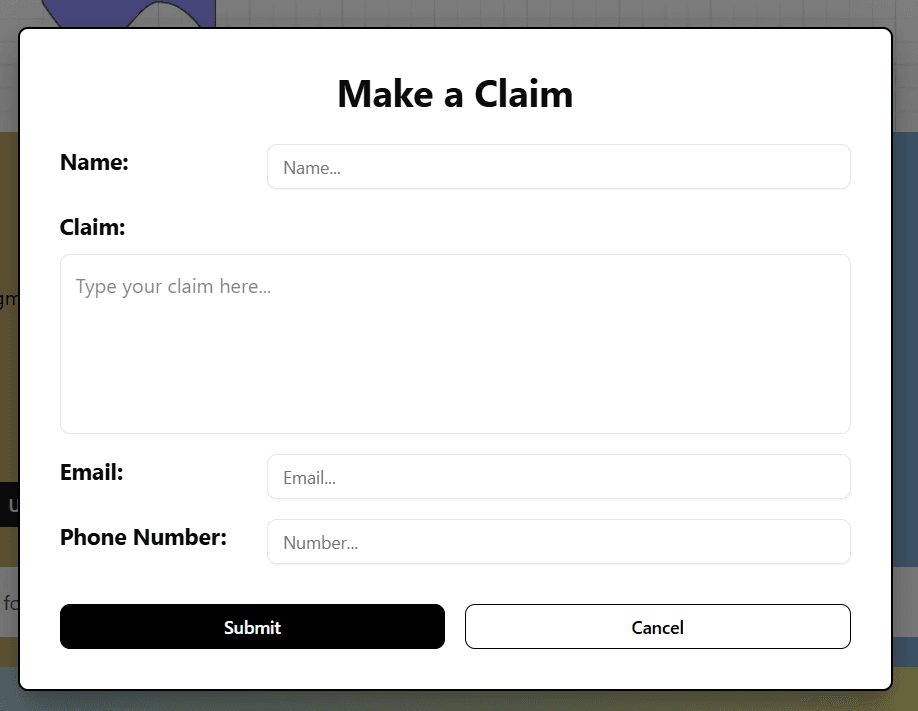This screenshot has height=711, width=918.
Task: Select the Phone Number input box
Action: (x=558, y=542)
